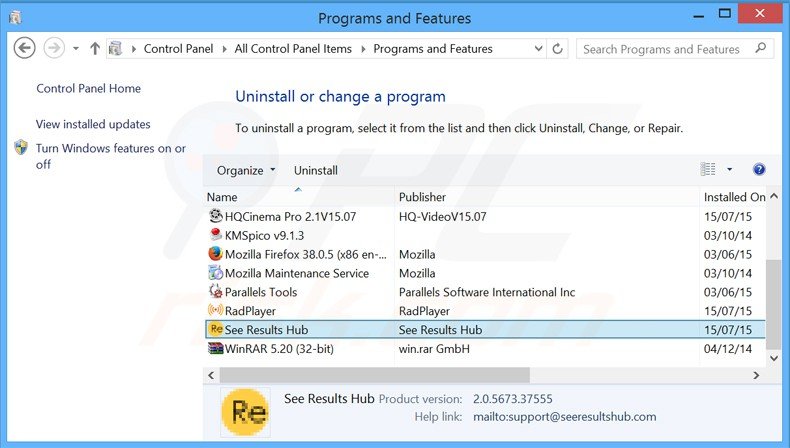This screenshot has width=790, height=448.
Task: Click publisher HQ-VideoV15.07 cell
Action: [x=443, y=217]
